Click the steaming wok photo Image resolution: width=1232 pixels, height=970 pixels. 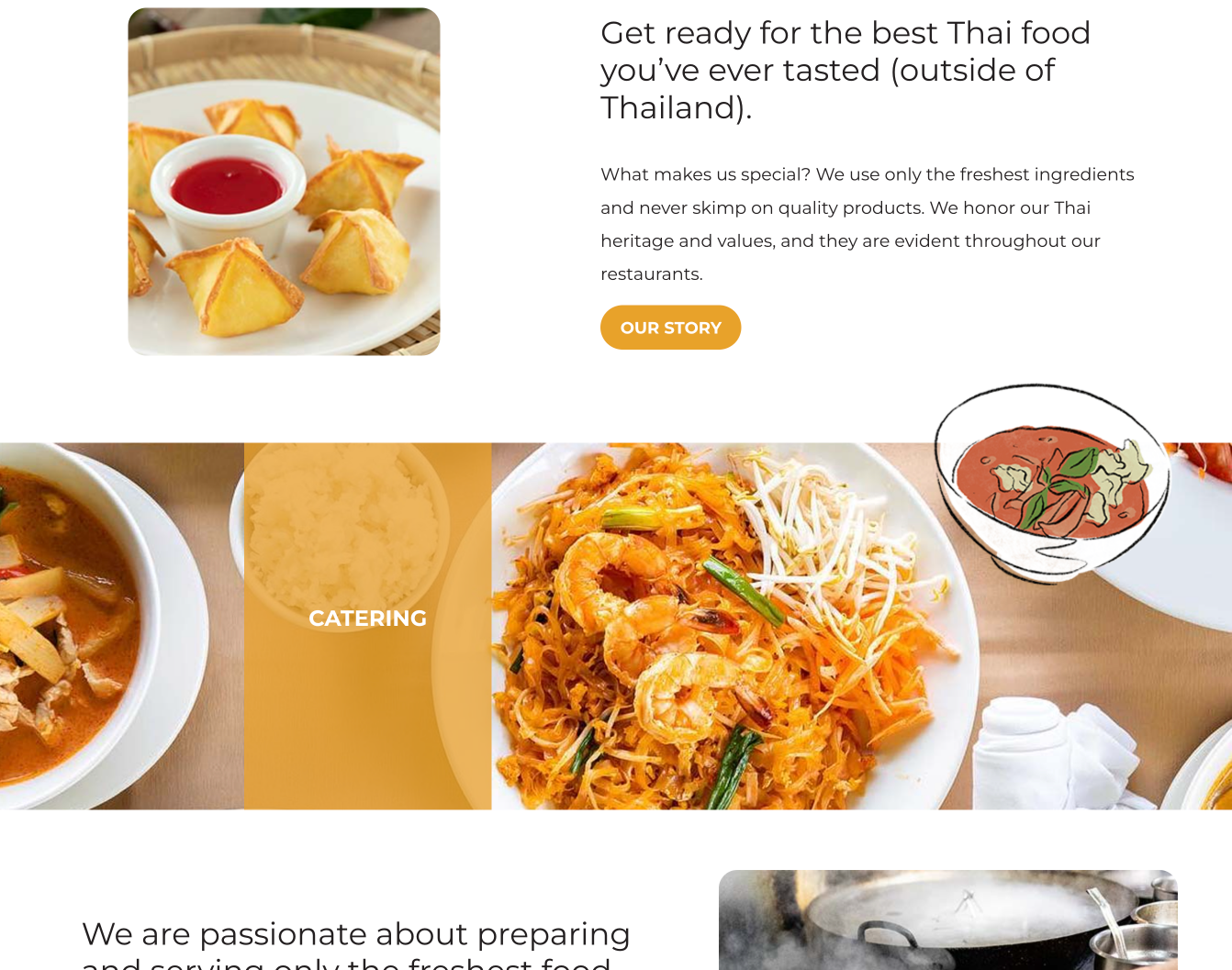947,920
